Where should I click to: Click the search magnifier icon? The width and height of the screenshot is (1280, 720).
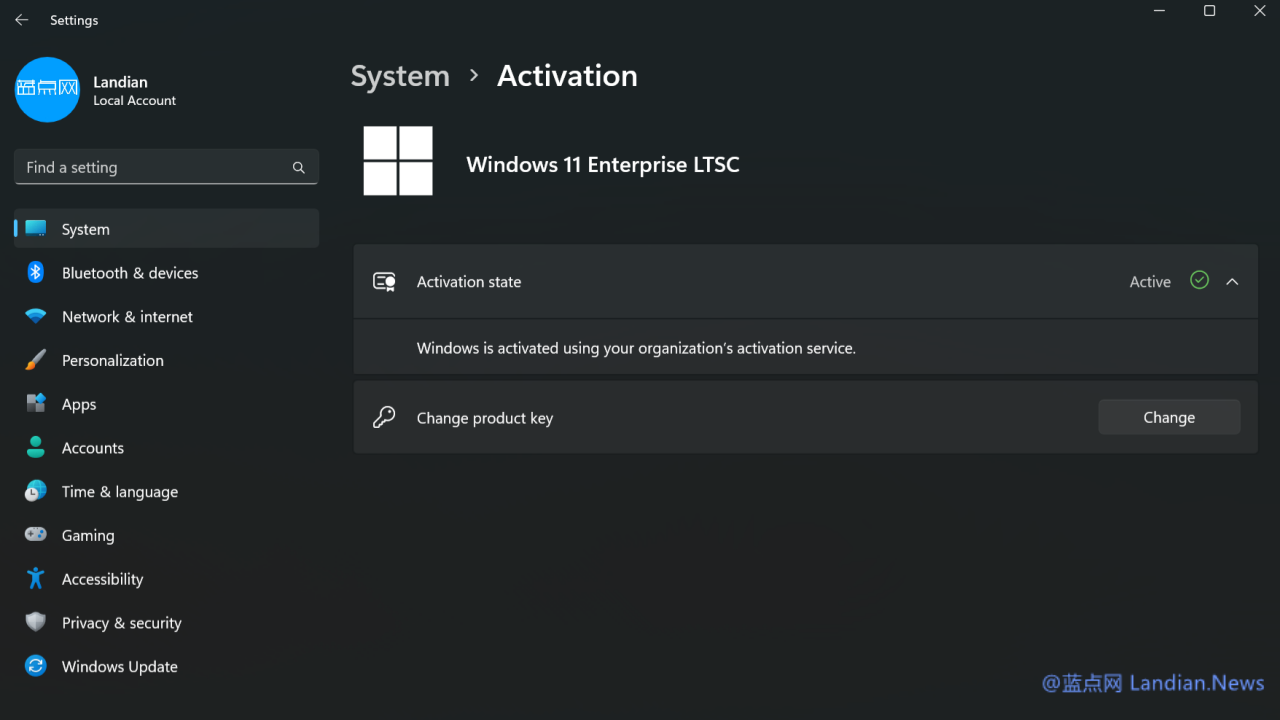(298, 168)
